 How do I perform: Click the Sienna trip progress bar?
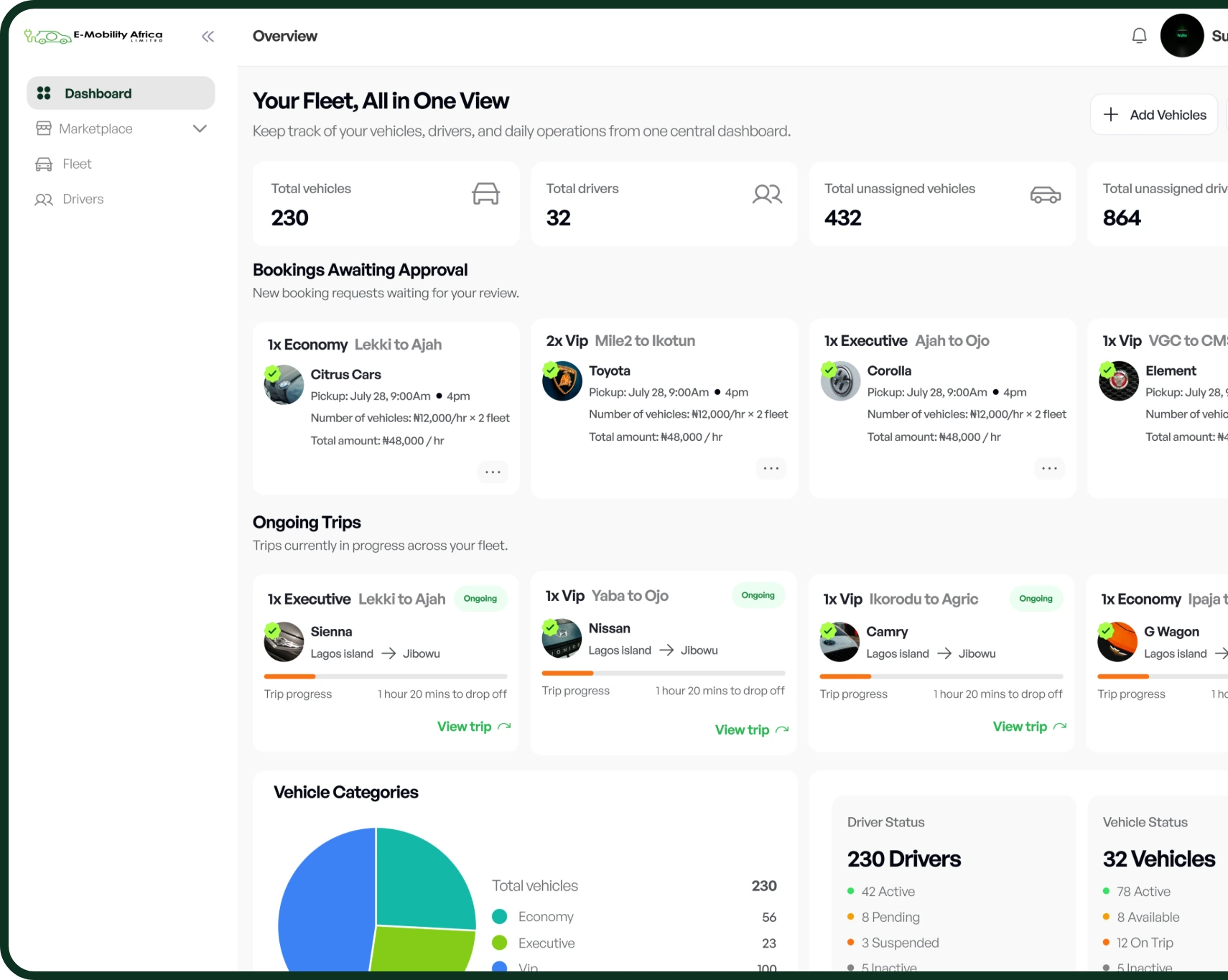click(x=386, y=676)
